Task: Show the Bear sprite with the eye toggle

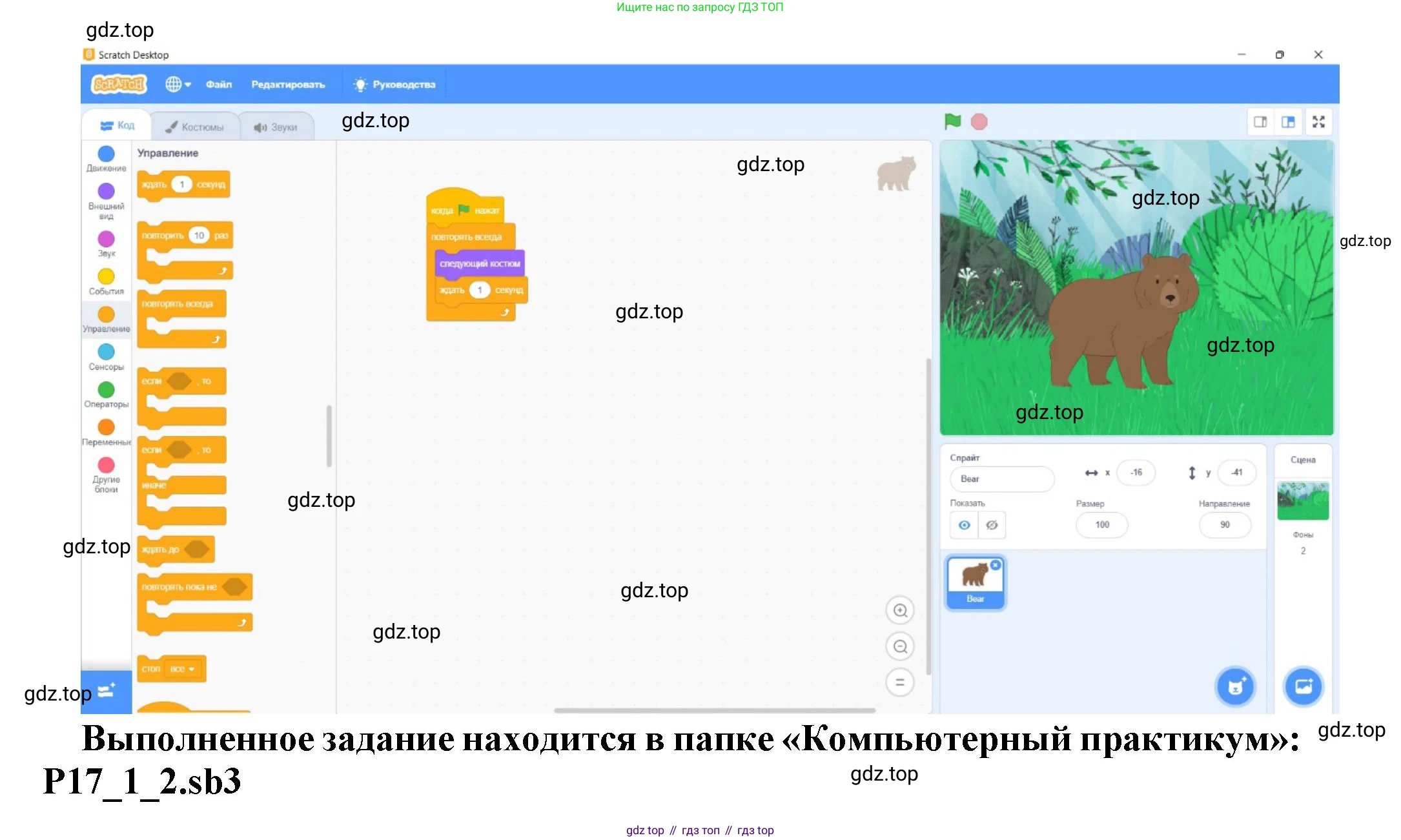Action: (964, 525)
